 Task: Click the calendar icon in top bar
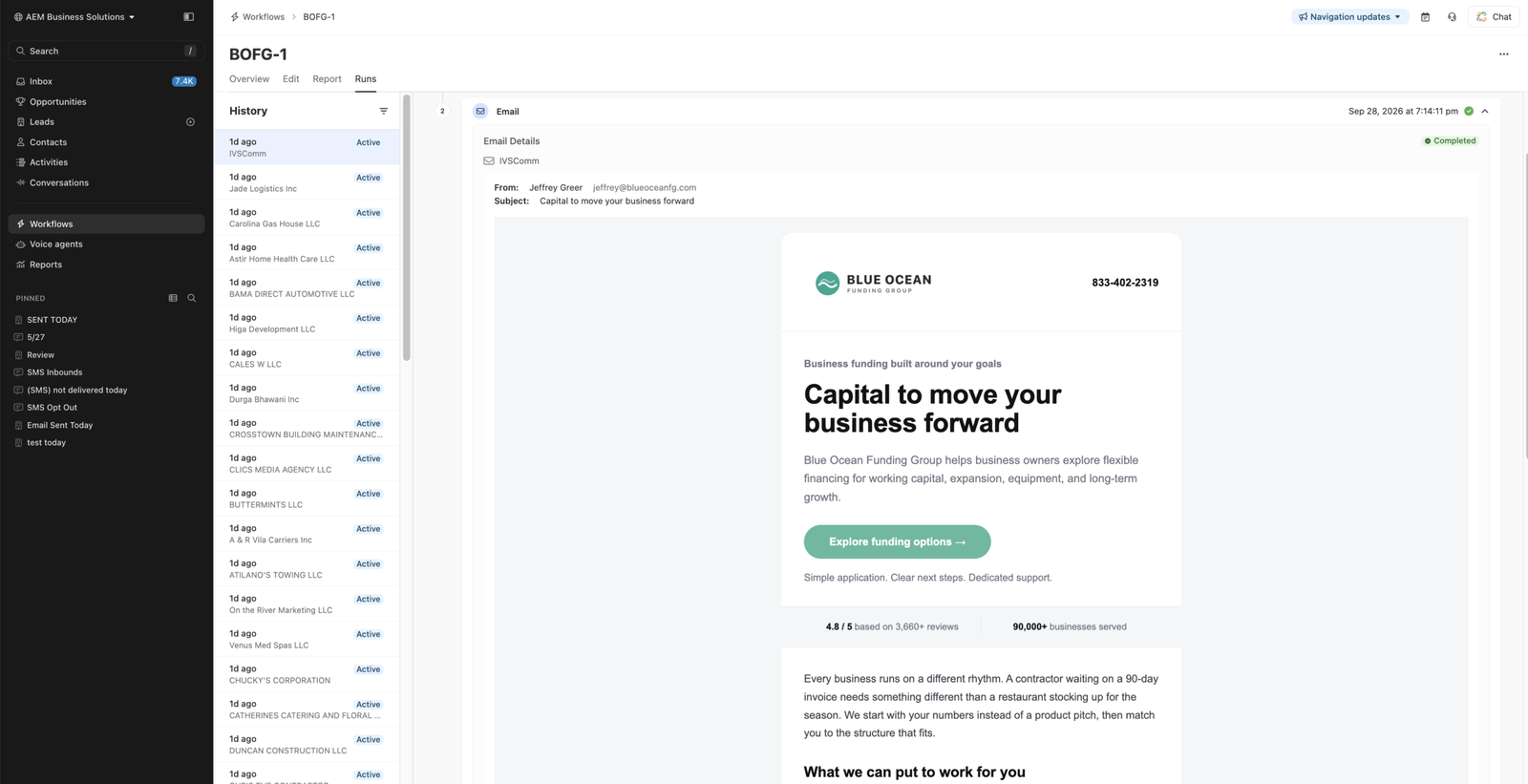[1425, 16]
